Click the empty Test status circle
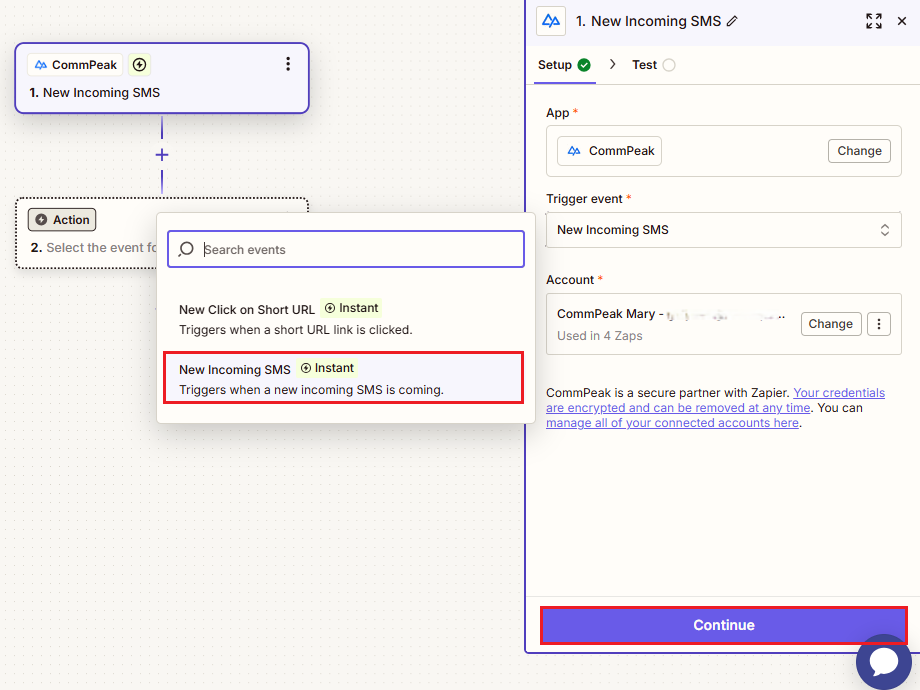The height and width of the screenshot is (690, 920). point(669,65)
